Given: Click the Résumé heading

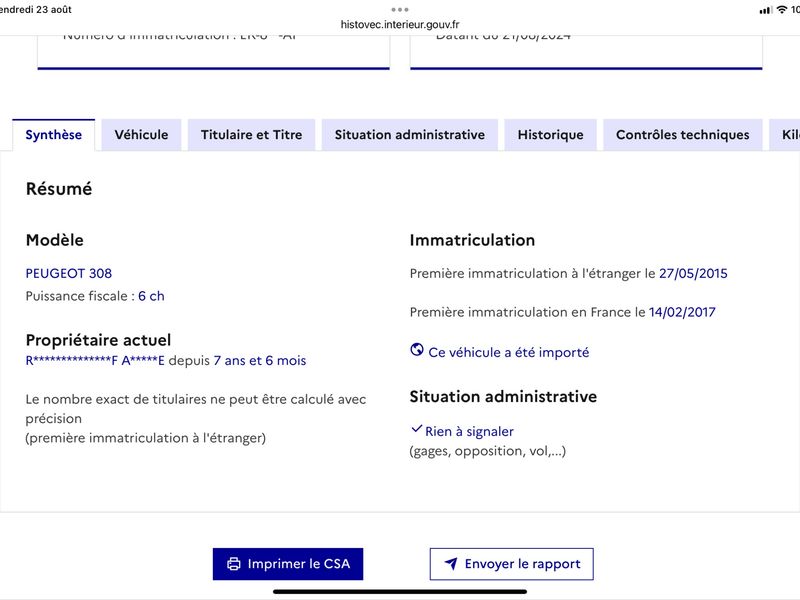Looking at the screenshot, I should (59, 189).
